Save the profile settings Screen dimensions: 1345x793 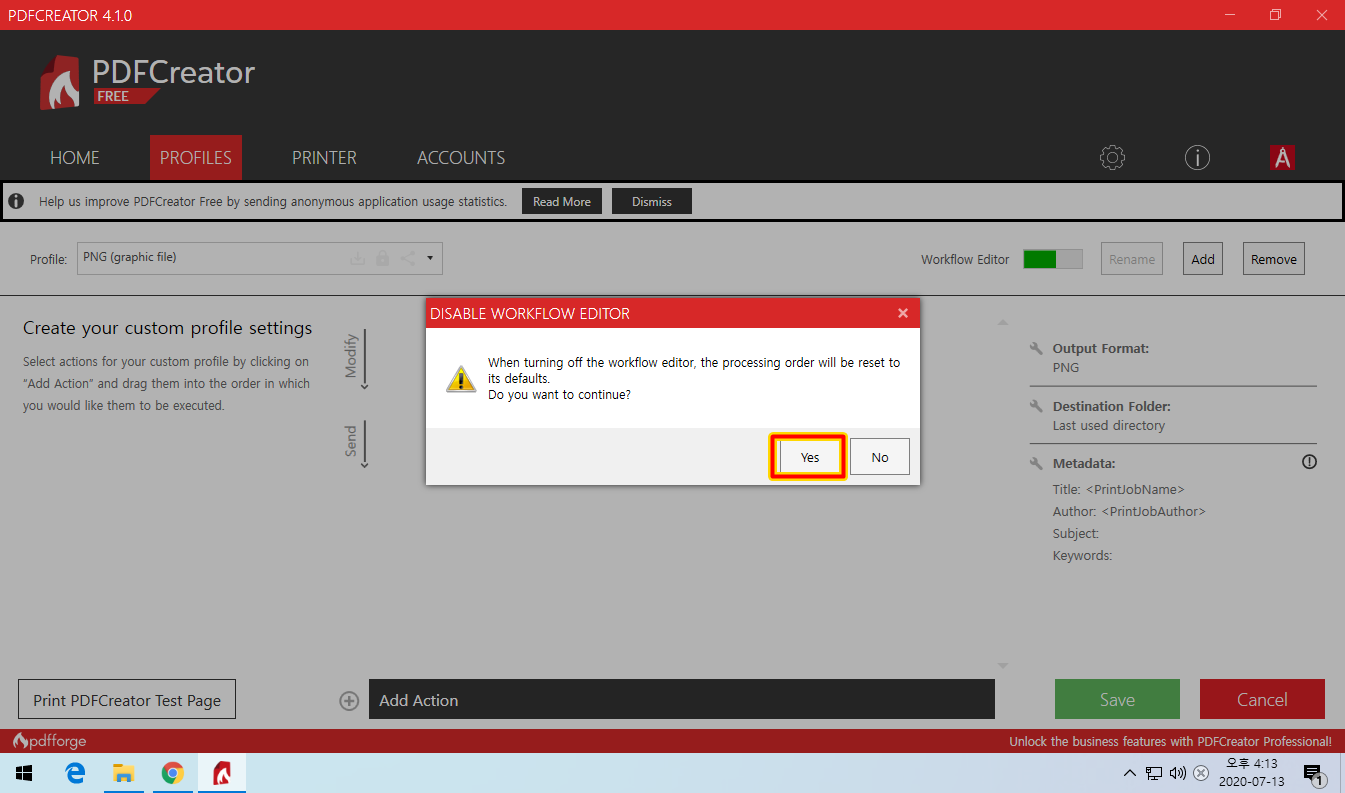coord(1117,699)
